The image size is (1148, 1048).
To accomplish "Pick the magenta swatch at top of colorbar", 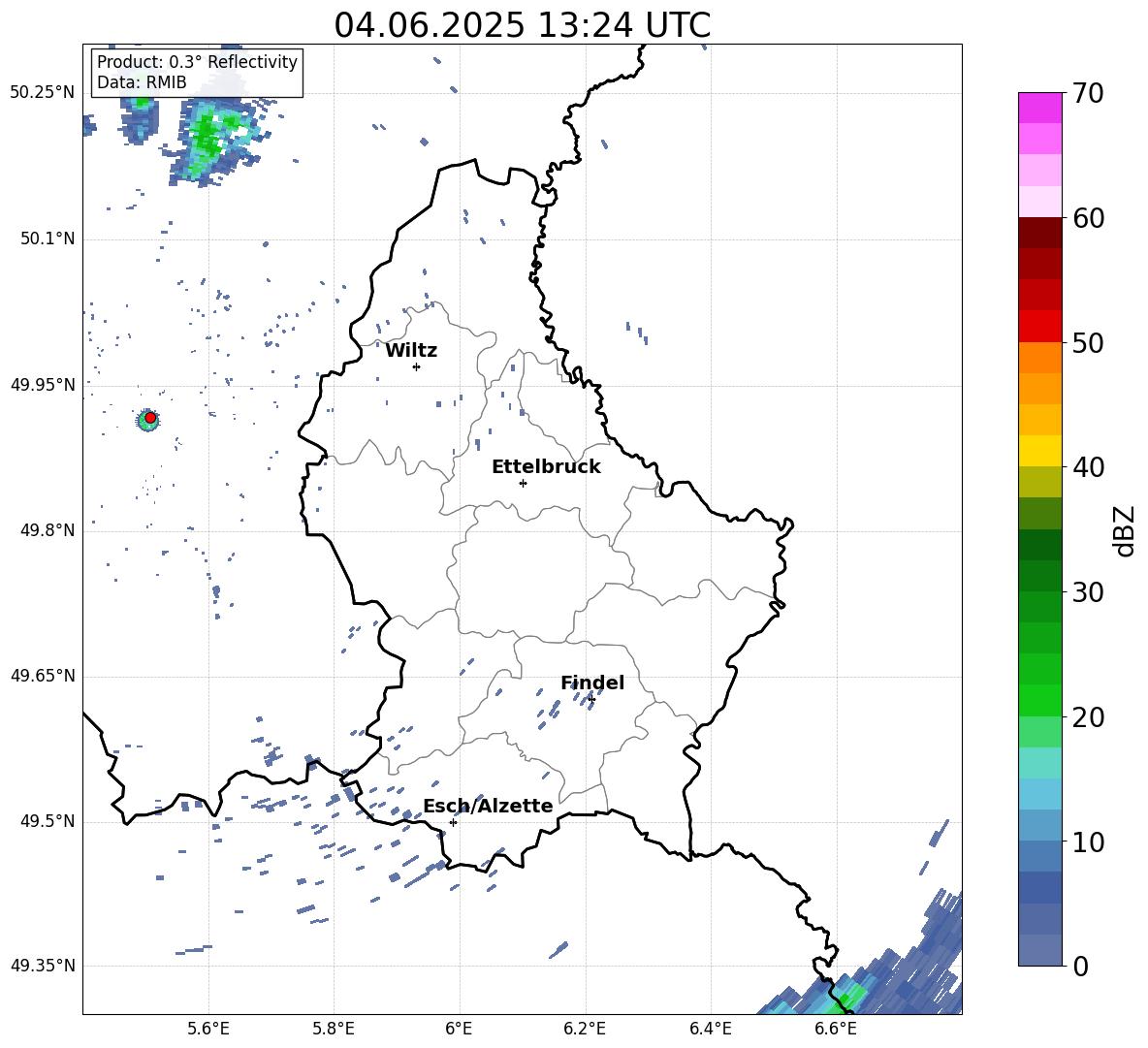I will tap(1039, 108).
